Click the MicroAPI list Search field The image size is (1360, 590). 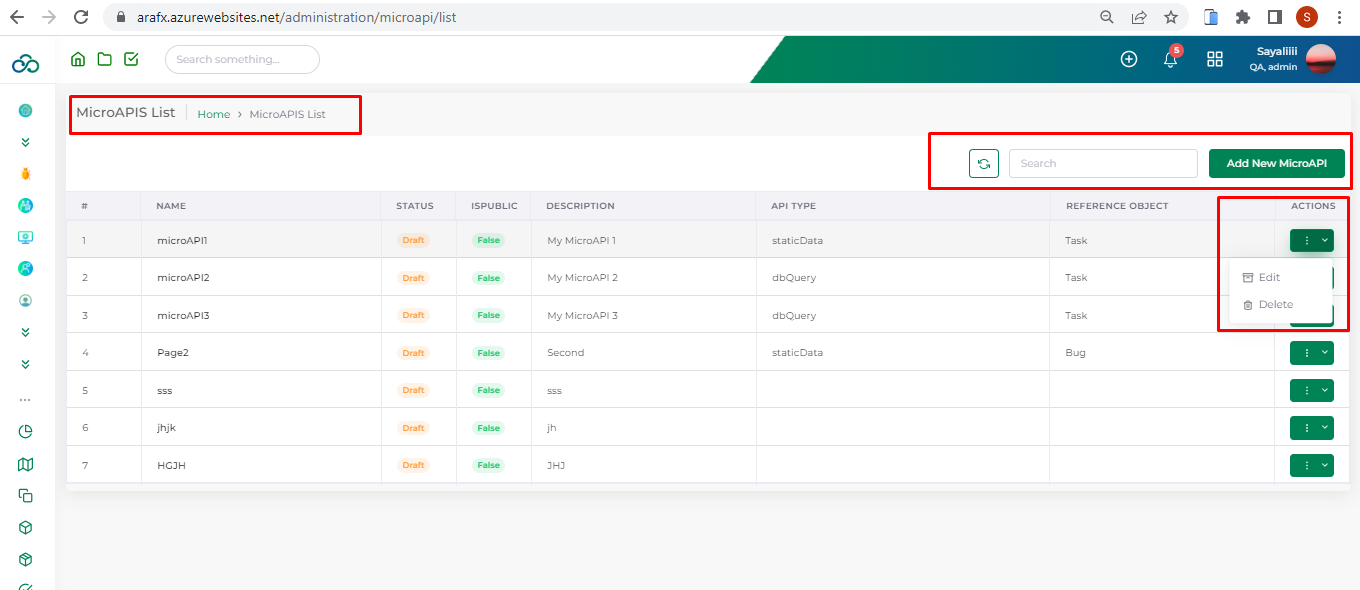[x=1102, y=163]
